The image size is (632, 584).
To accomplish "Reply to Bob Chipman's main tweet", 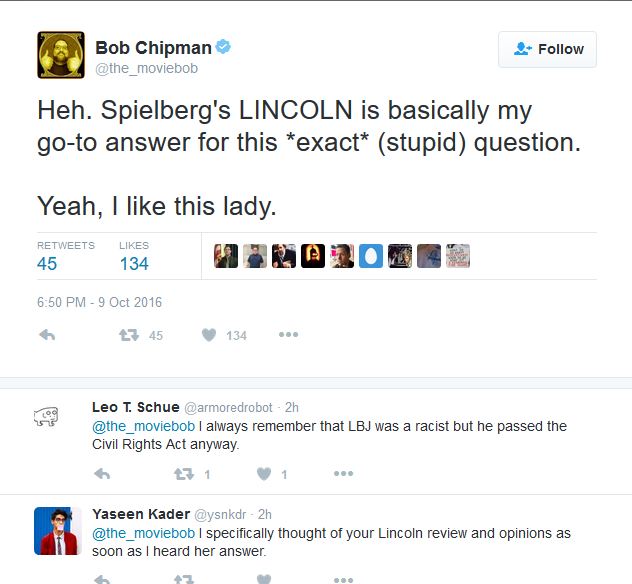I will point(47,335).
